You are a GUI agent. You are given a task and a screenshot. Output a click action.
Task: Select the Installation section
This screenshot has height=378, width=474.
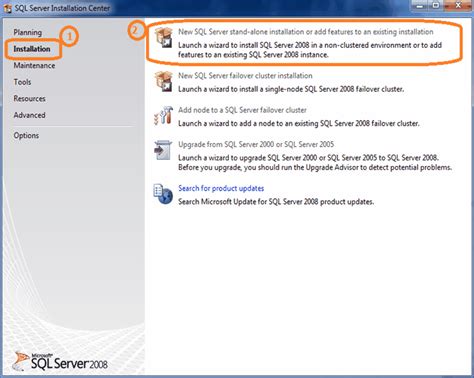(32, 49)
